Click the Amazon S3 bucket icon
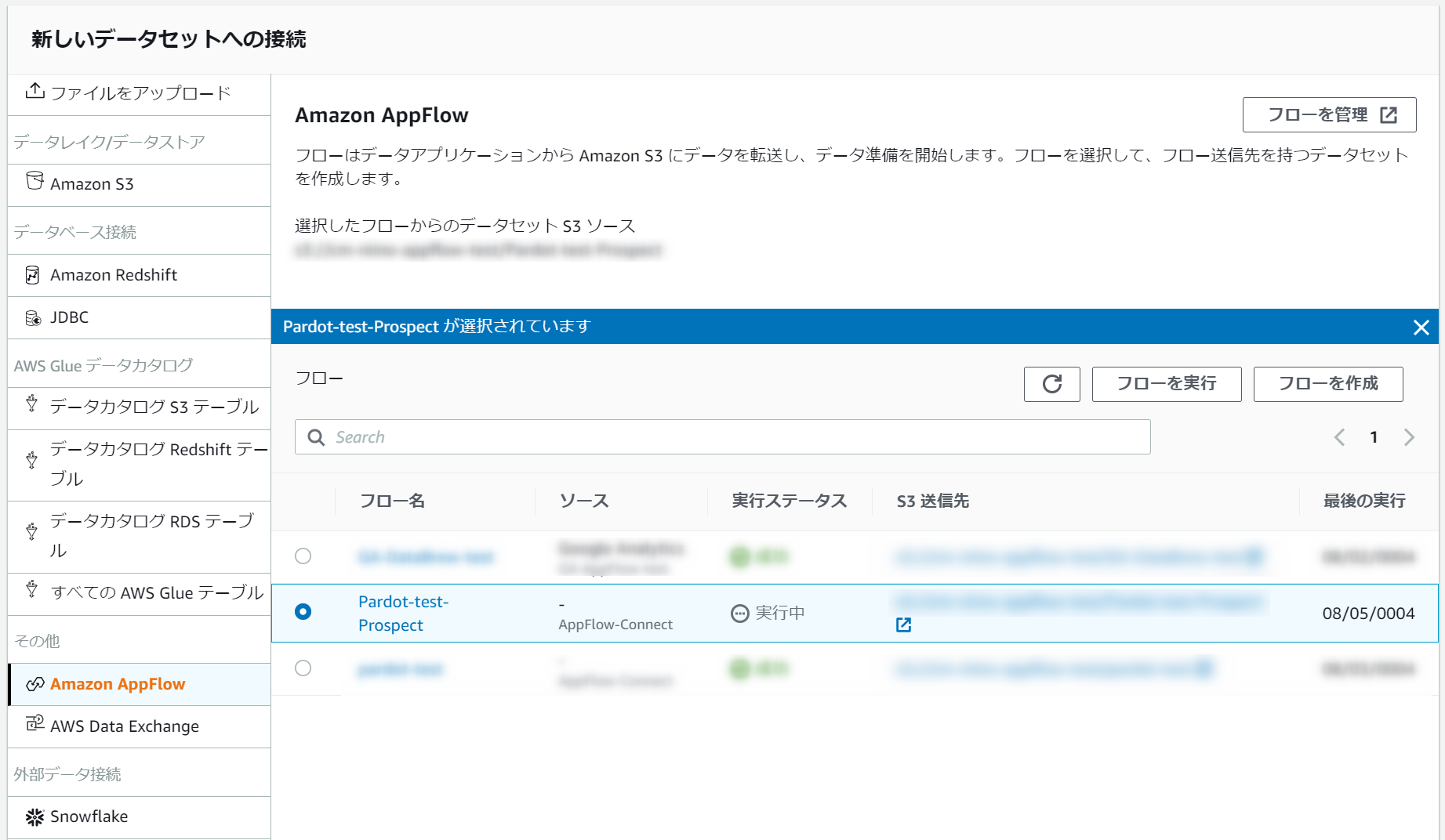Image resolution: width=1445 pixels, height=840 pixels. point(34,183)
